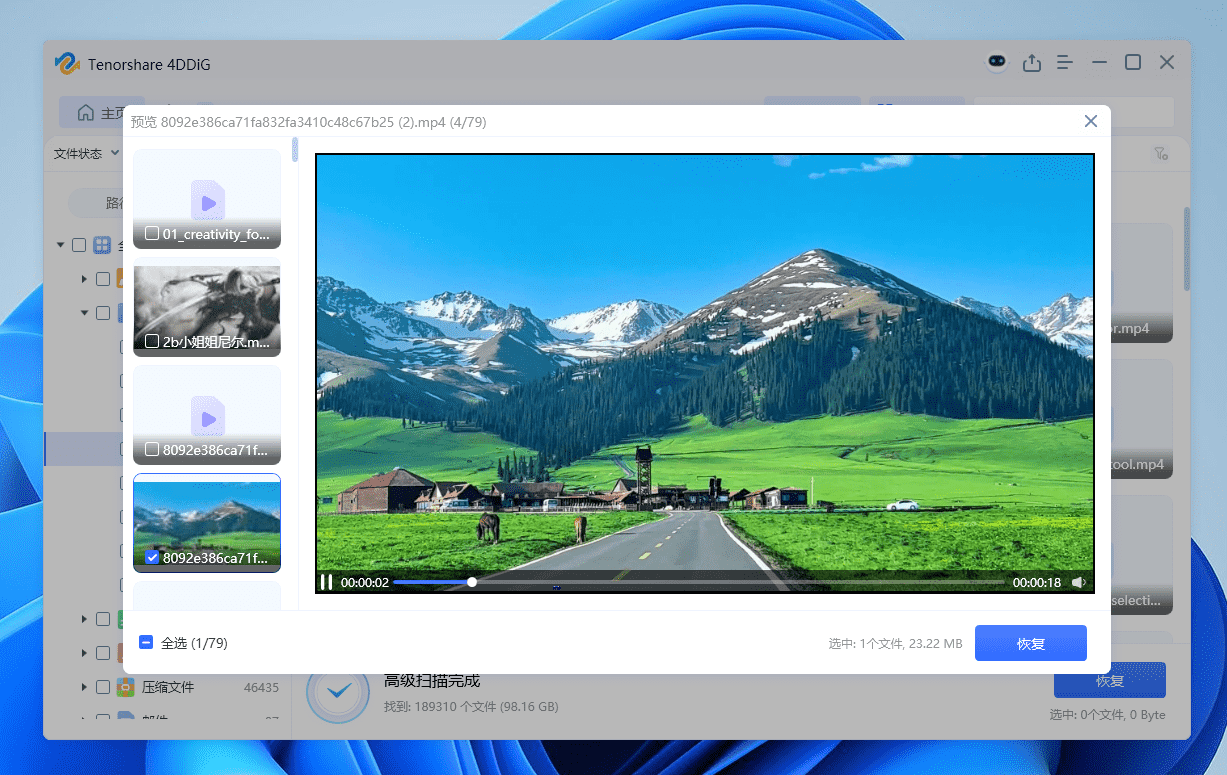Click the Tenorshare 4DDiG logo icon
Image resolution: width=1227 pixels, height=775 pixels.
coord(66,63)
